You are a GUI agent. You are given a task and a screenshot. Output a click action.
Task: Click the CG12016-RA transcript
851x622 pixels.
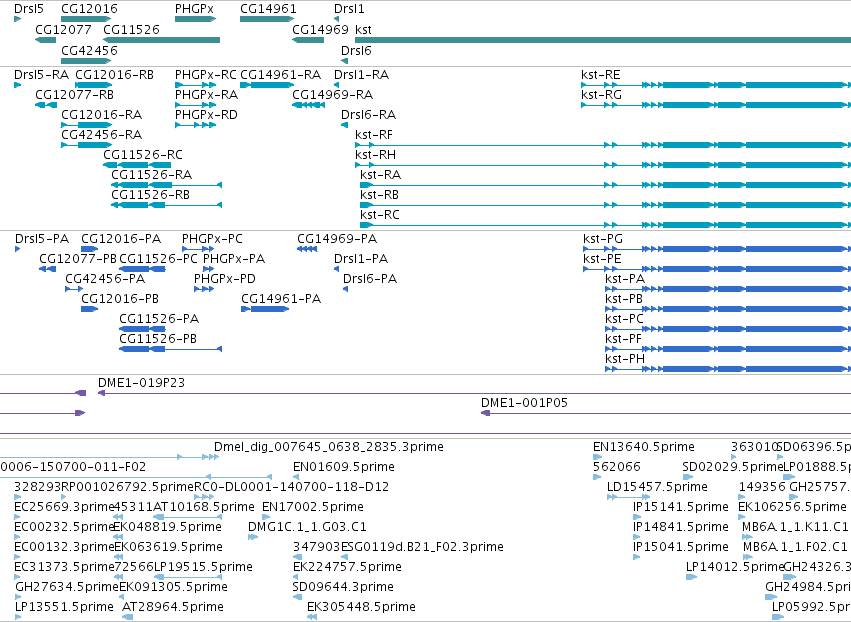coord(86,125)
